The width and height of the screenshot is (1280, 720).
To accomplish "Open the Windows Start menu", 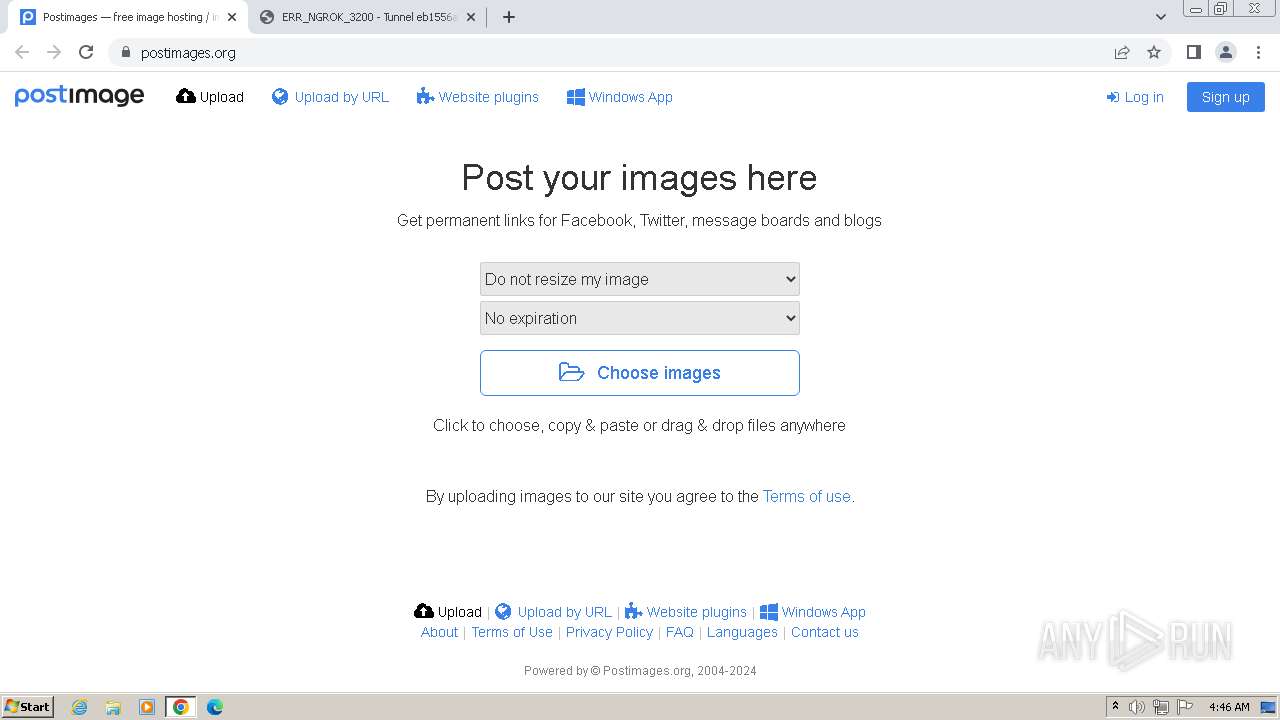I will click(28, 707).
